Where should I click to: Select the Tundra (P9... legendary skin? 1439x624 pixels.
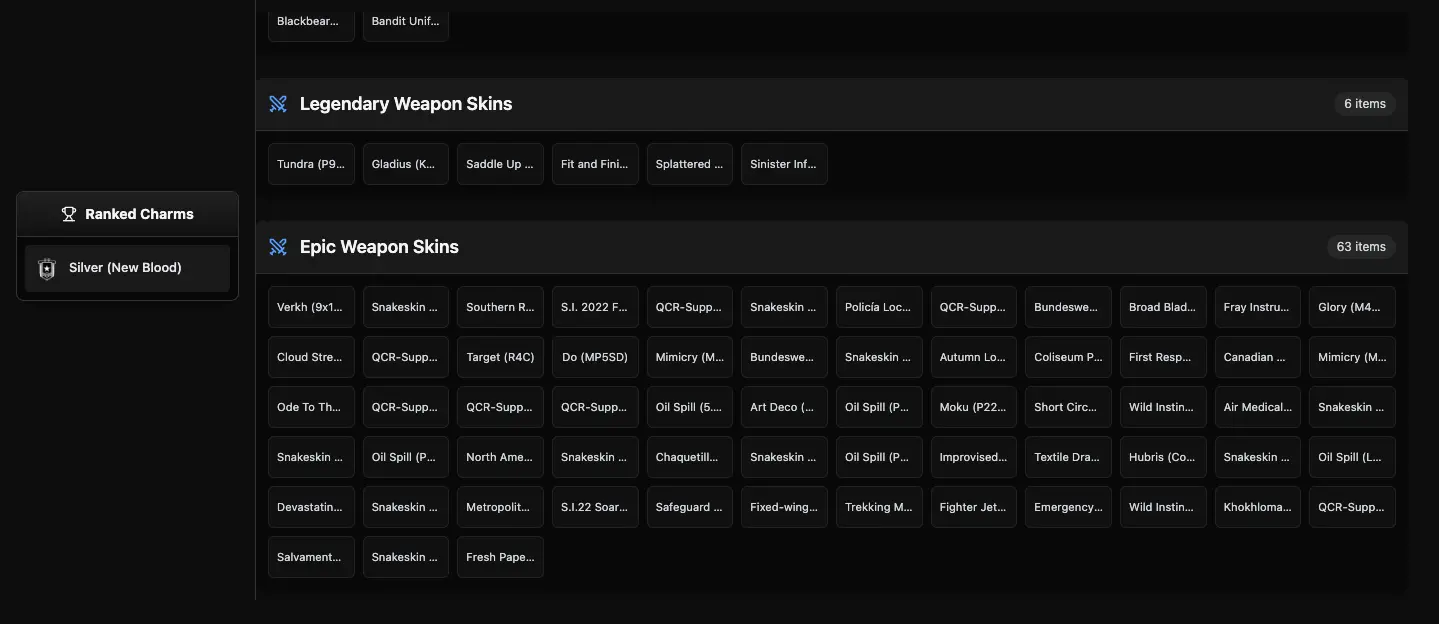(311, 164)
